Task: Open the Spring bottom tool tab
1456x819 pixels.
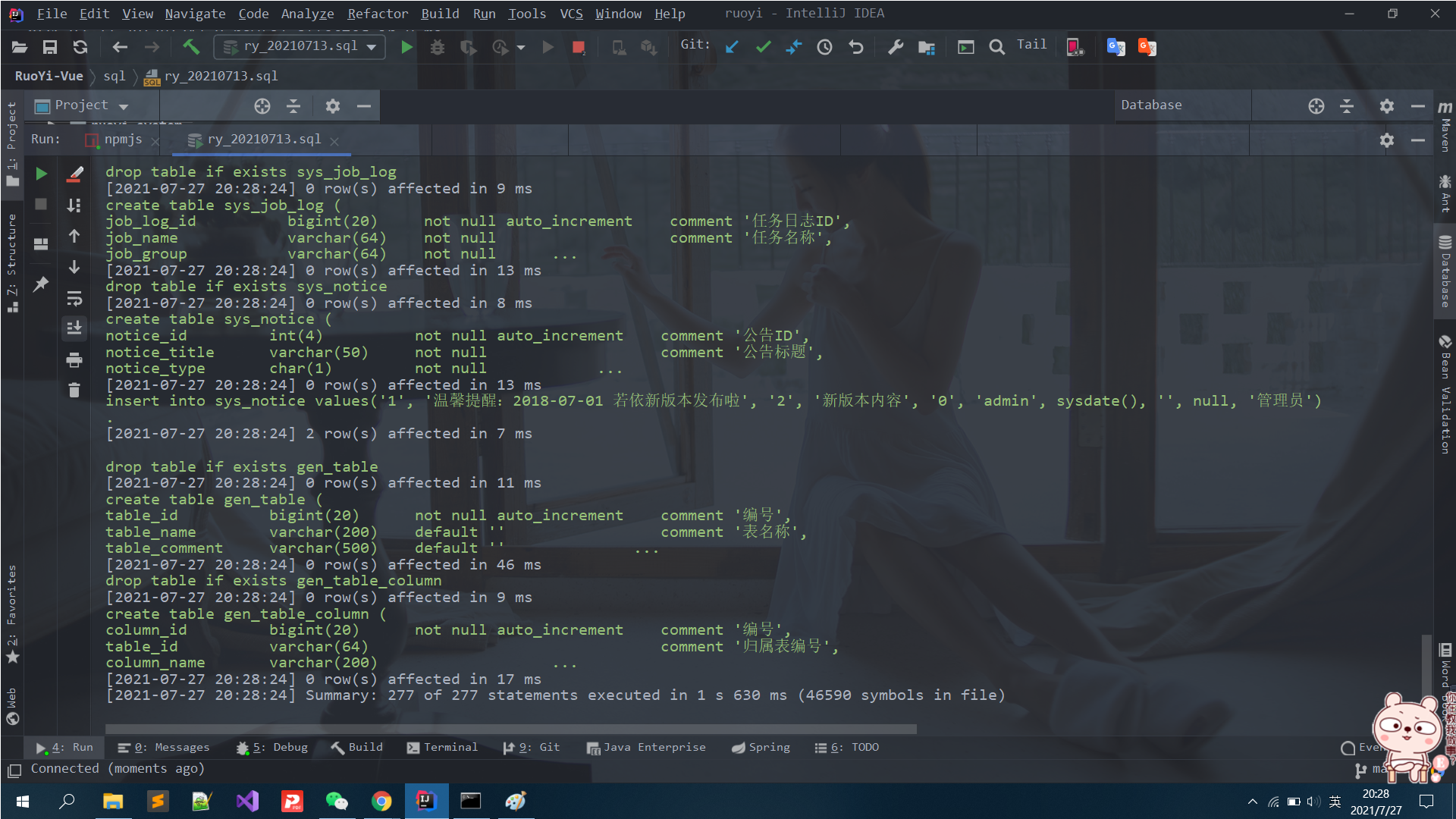Action: pos(761,748)
